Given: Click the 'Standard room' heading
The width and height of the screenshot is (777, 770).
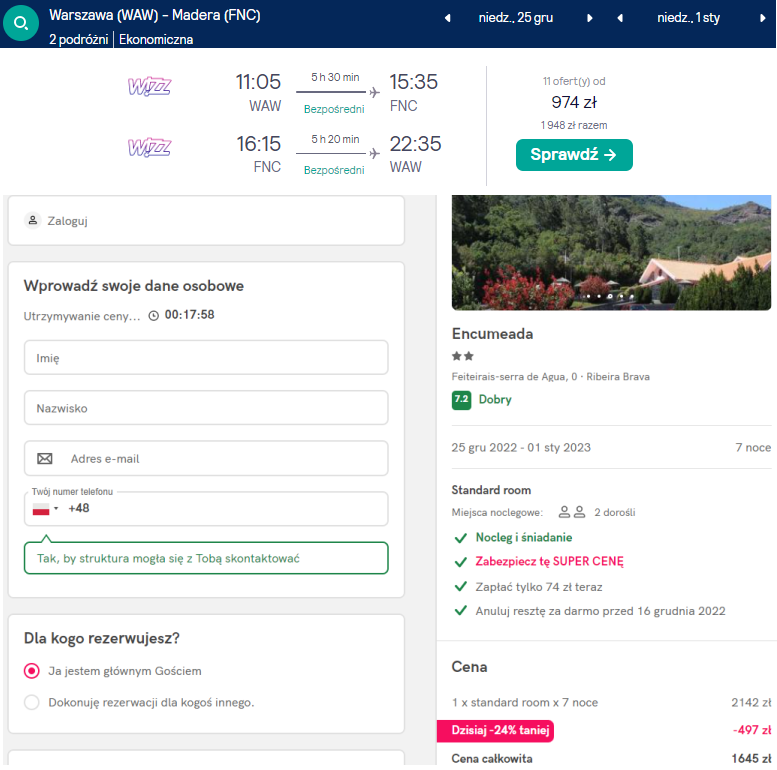Looking at the screenshot, I should click(491, 490).
